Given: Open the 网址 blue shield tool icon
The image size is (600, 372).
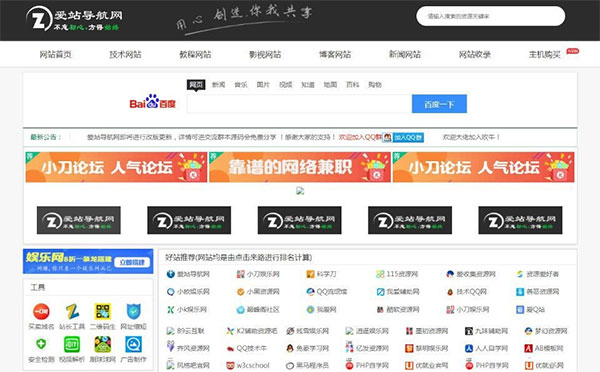Looking at the screenshot, I should pos(134,312).
